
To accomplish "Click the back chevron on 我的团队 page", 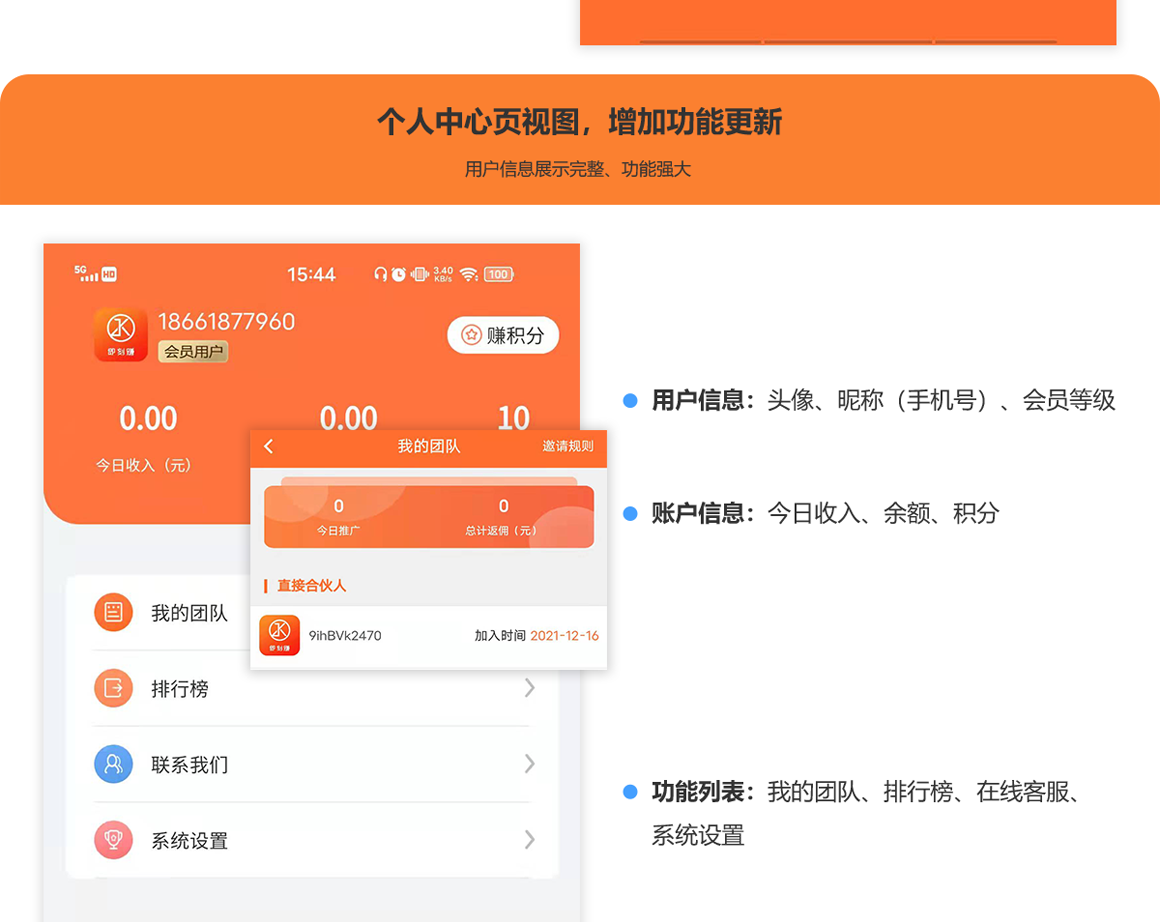I will coord(268,447).
